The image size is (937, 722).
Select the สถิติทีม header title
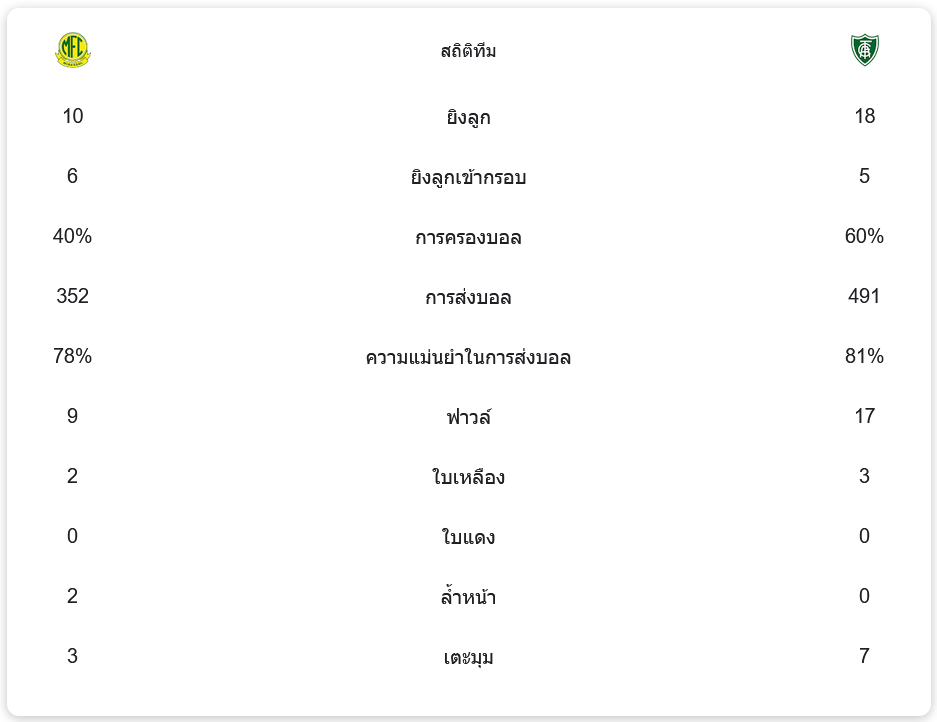pyautogui.click(x=468, y=51)
